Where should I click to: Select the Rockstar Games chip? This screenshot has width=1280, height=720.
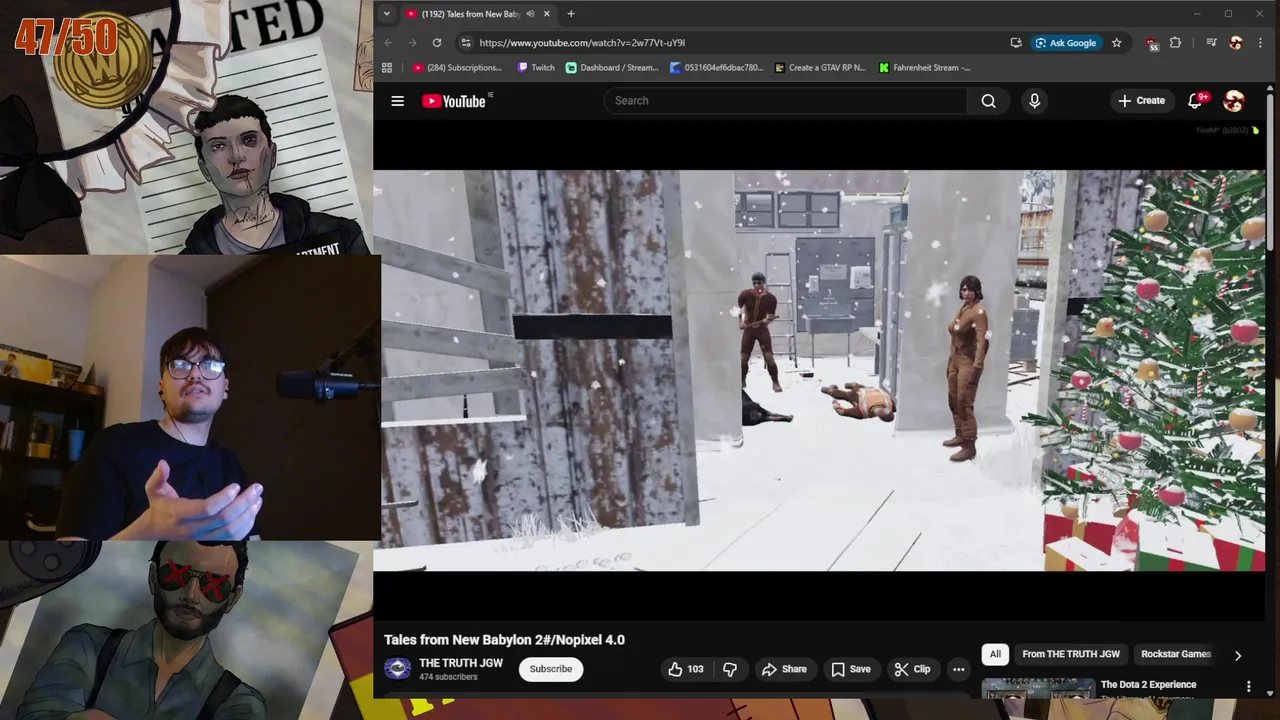pos(1176,654)
